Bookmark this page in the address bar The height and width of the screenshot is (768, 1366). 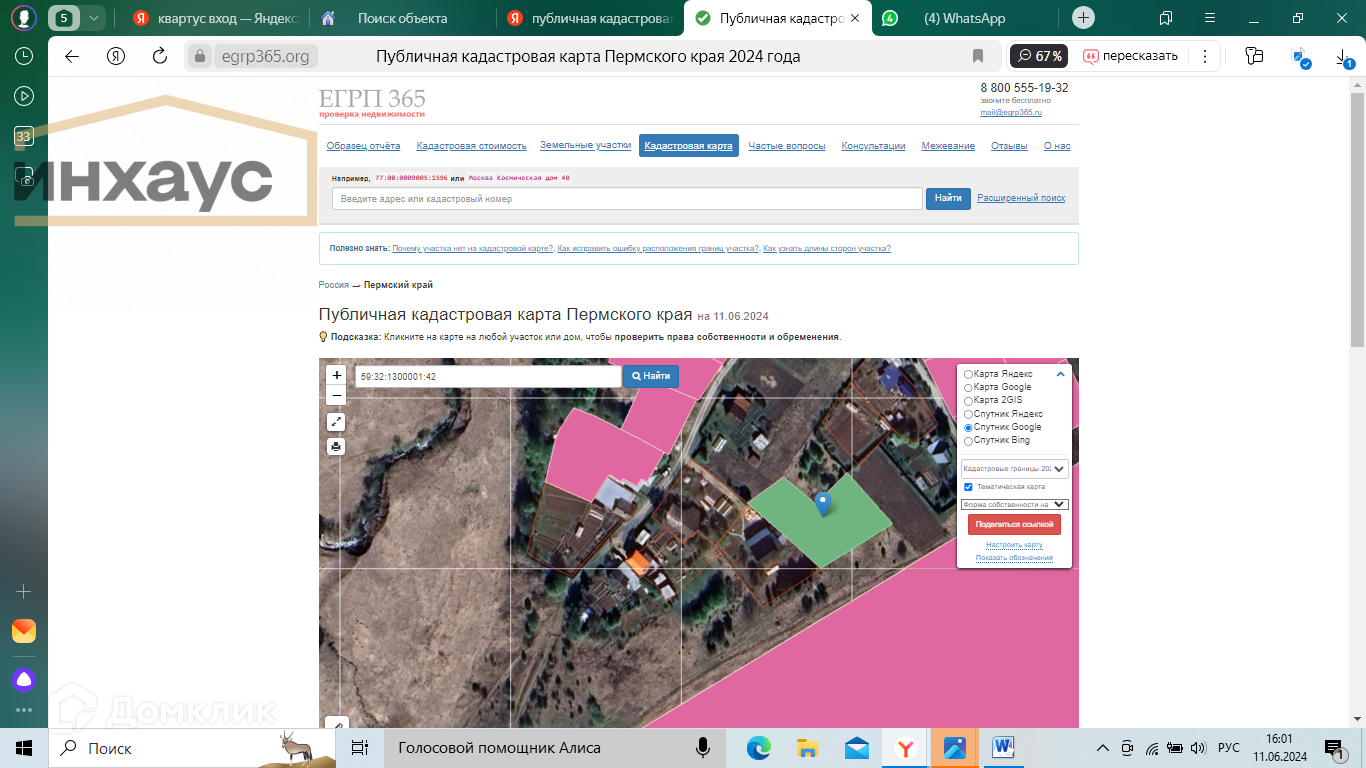[x=978, y=56]
